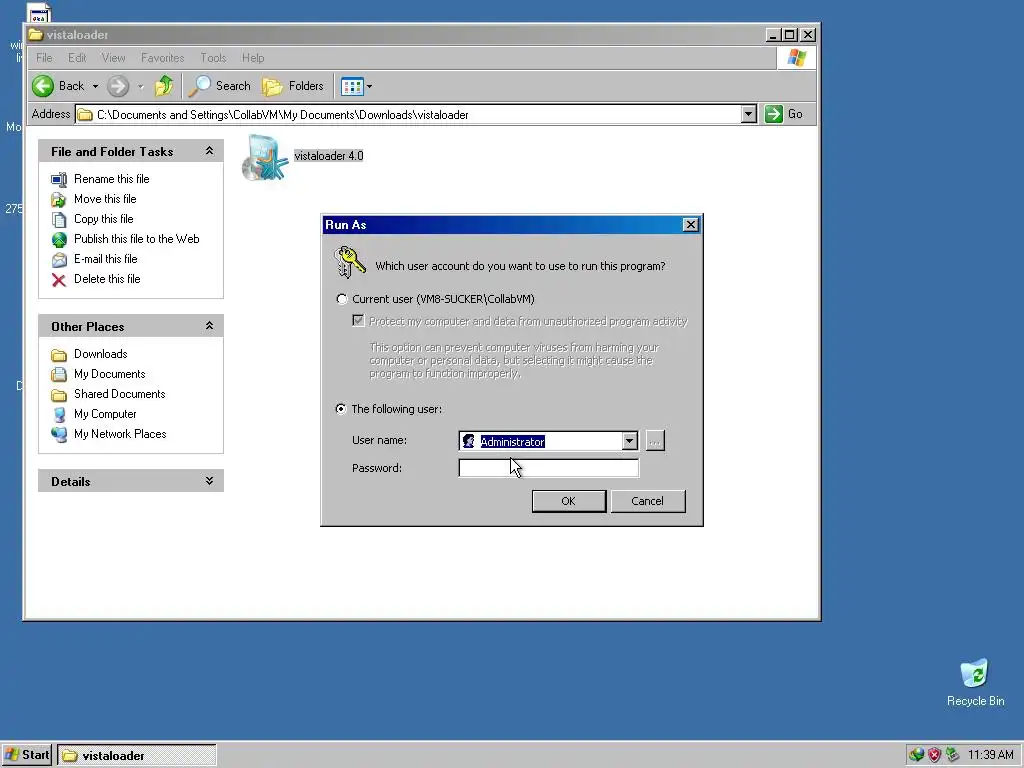The width and height of the screenshot is (1024, 768).
Task: Maximize the vistaloader window
Action: (x=790, y=35)
